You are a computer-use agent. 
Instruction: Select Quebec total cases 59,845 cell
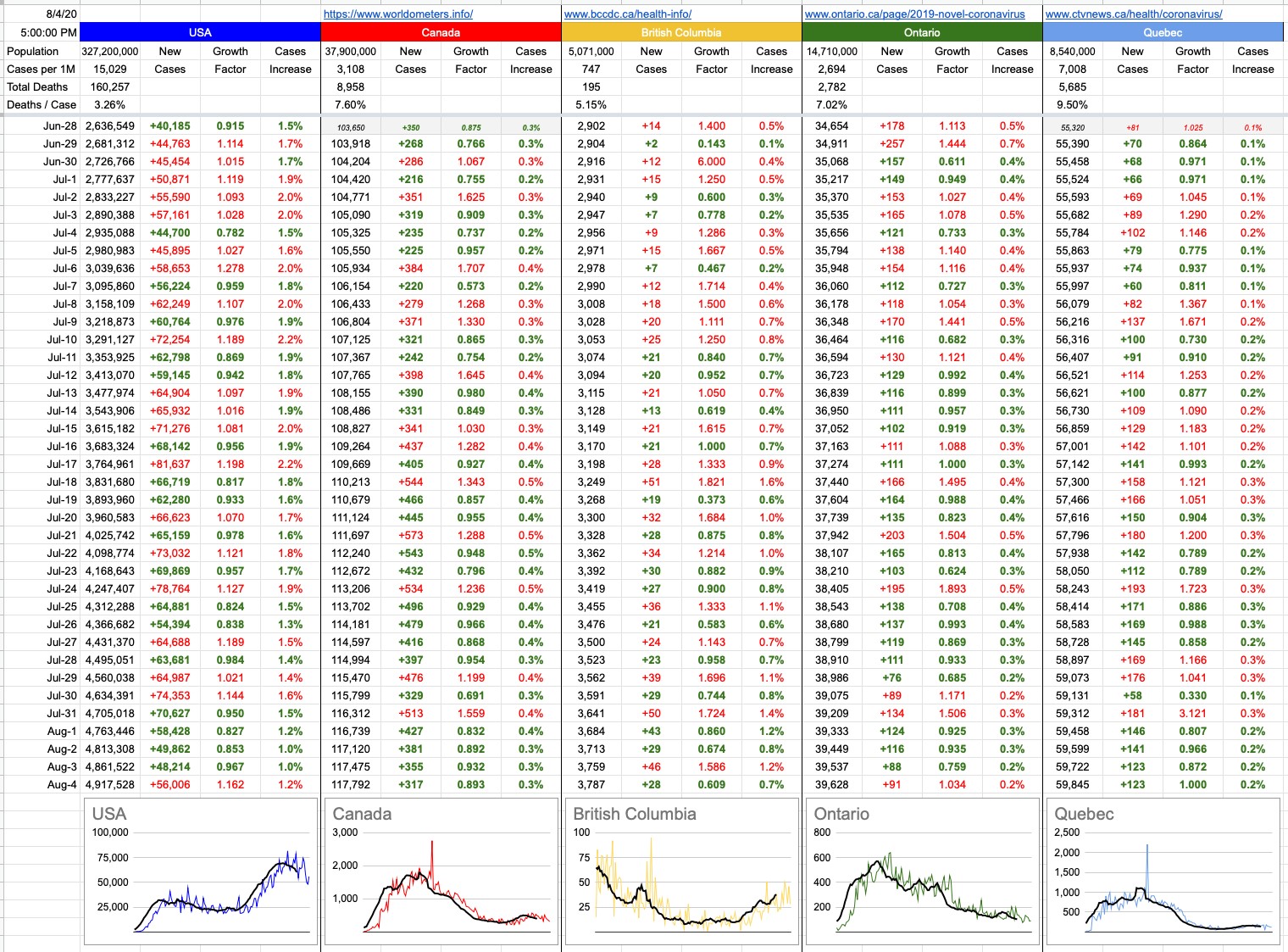click(1073, 784)
